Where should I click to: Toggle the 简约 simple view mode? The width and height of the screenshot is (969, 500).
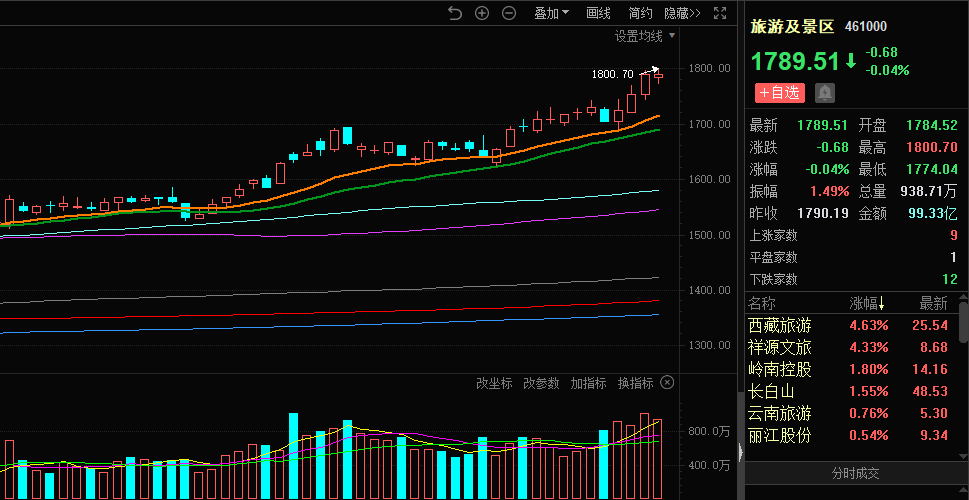pos(640,13)
